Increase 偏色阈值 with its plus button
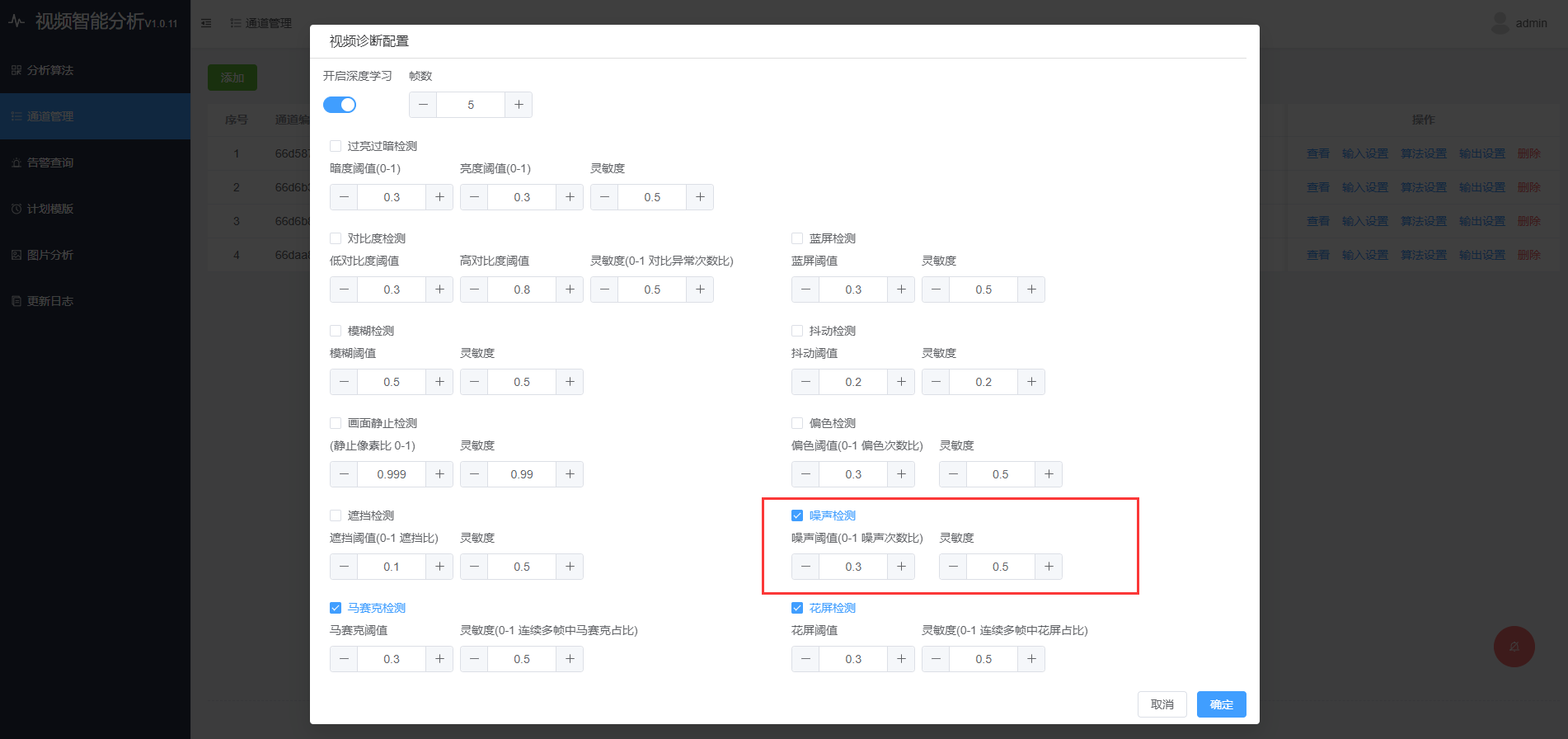Viewport: 1568px width, 739px height. [x=901, y=474]
